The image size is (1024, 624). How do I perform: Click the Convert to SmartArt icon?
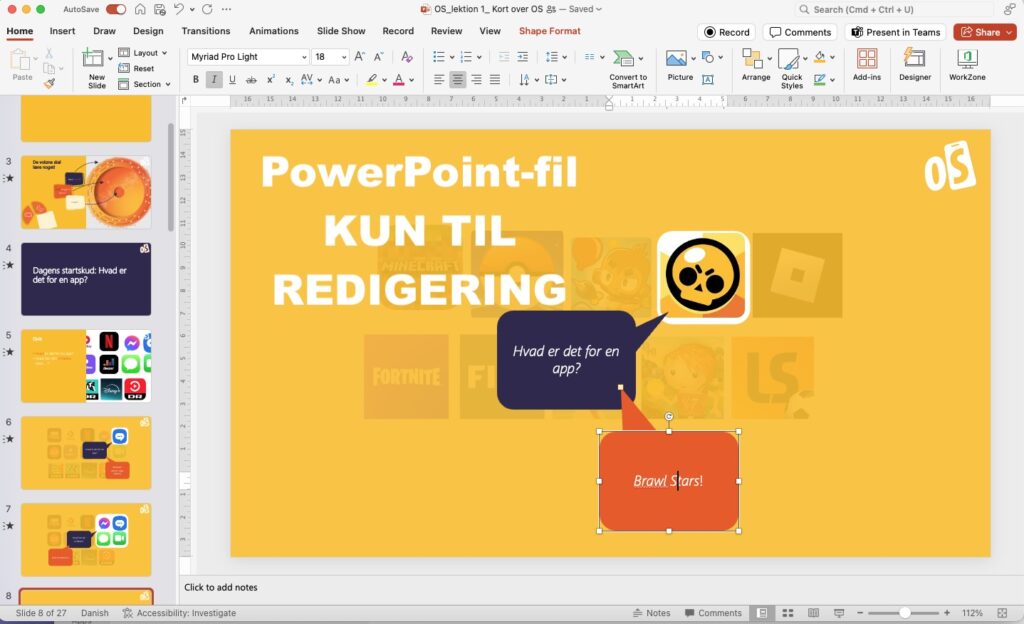(x=627, y=60)
